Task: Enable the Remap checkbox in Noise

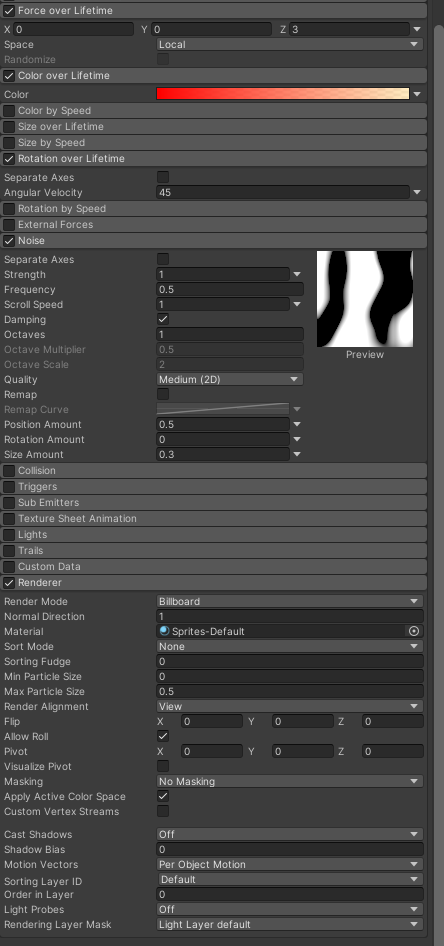Action: (163, 395)
